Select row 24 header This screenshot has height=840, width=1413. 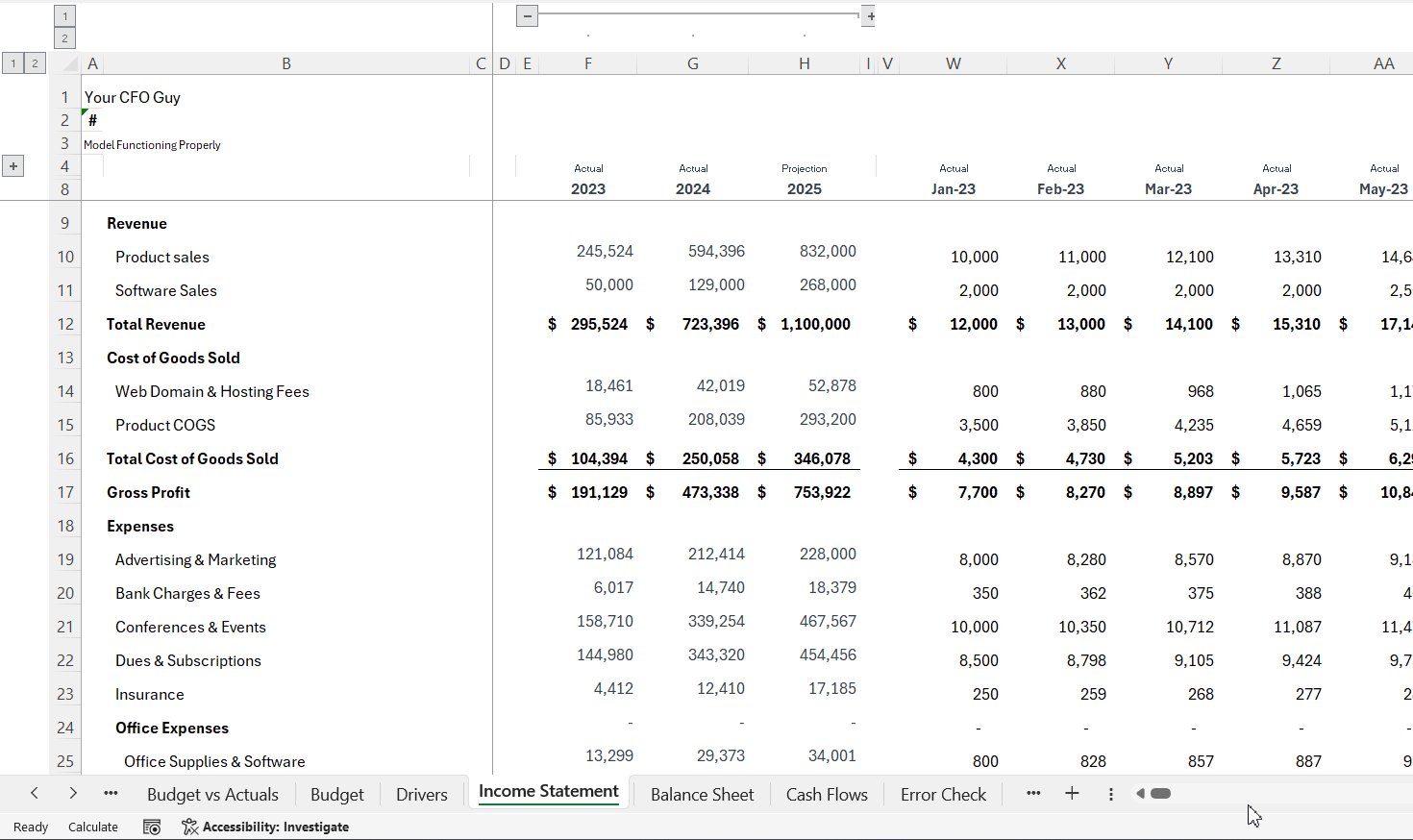[x=65, y=728]
